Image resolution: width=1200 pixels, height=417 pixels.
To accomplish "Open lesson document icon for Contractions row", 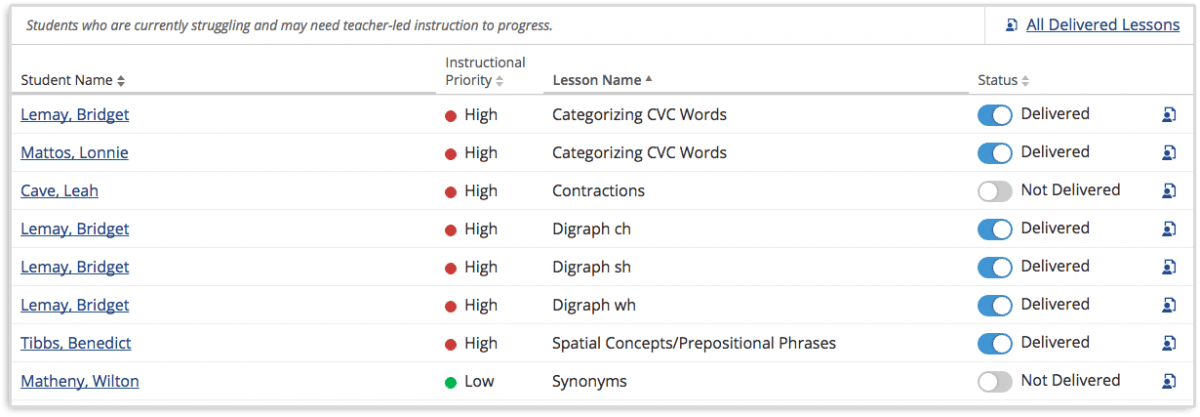I will (x=1168, y=191).
